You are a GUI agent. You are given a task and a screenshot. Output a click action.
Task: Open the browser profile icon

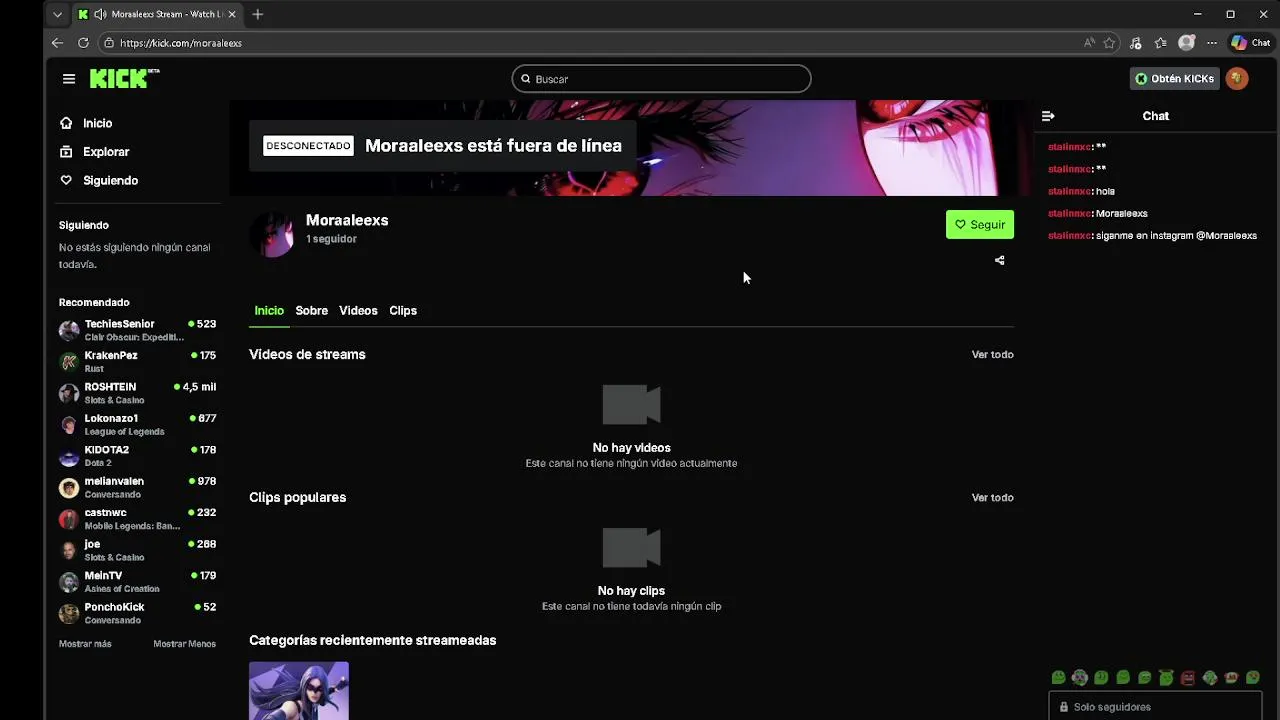pyautogui.click(x=1186, y=43)
